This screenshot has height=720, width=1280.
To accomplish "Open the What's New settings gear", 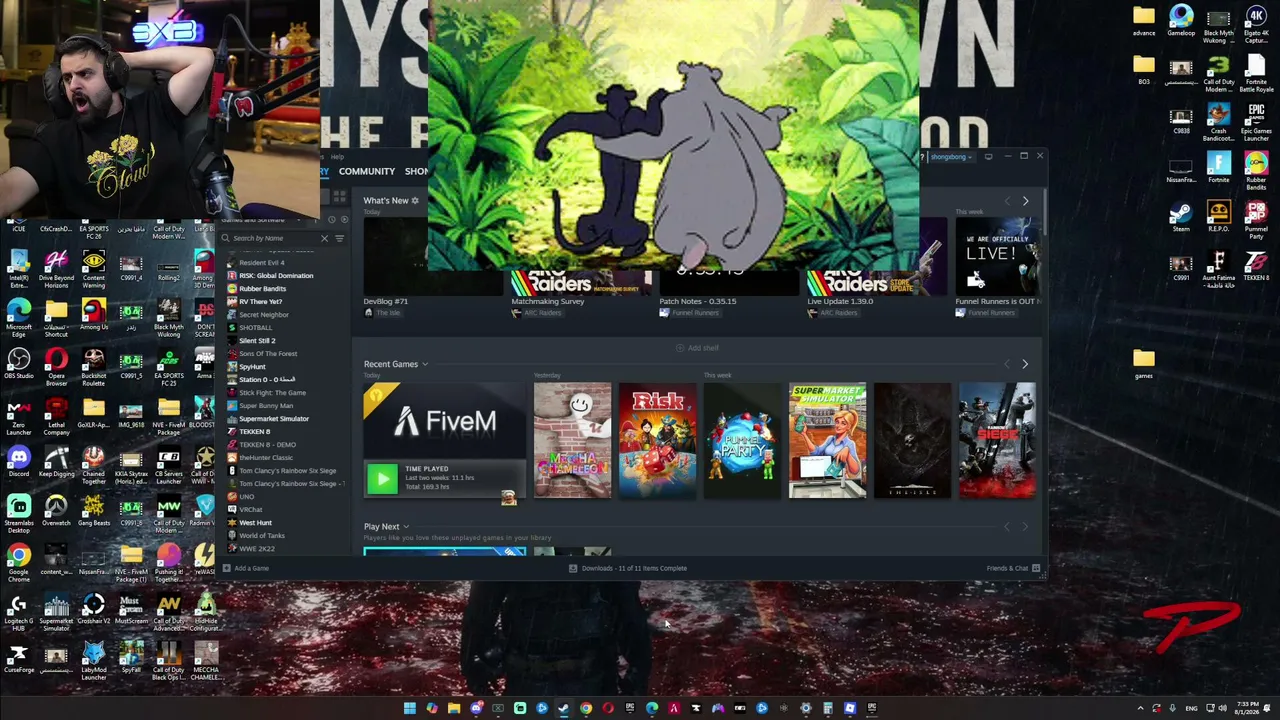I will pos(415,201).
